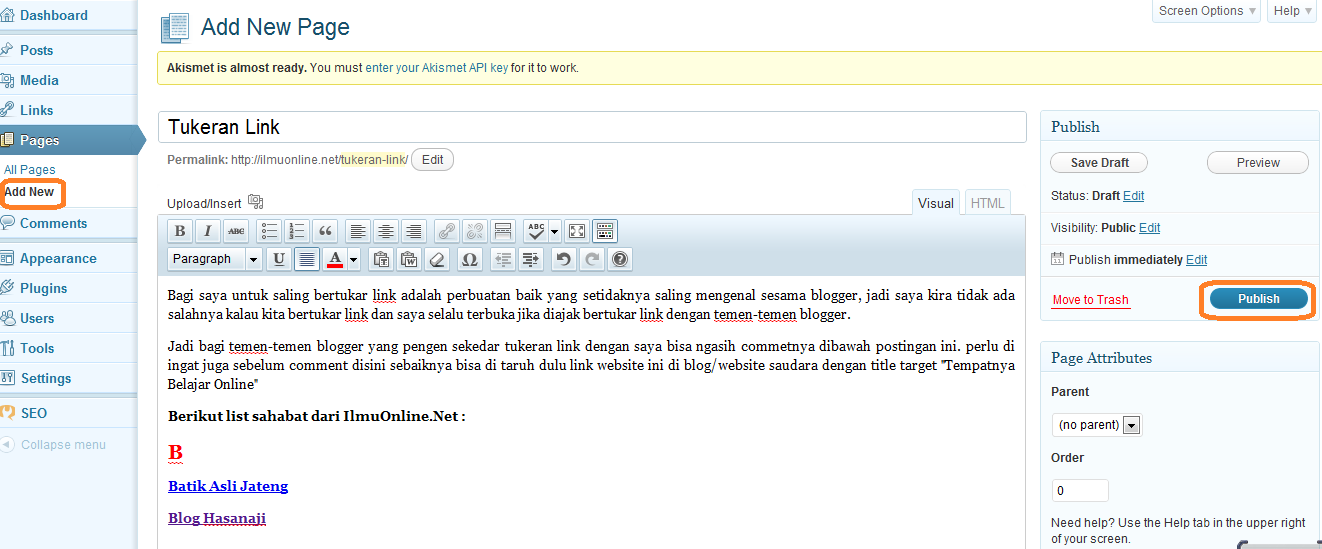Insert a custom character using the Omega icon
Screen dimensions: 1322x549
click(x=469, y=259)
